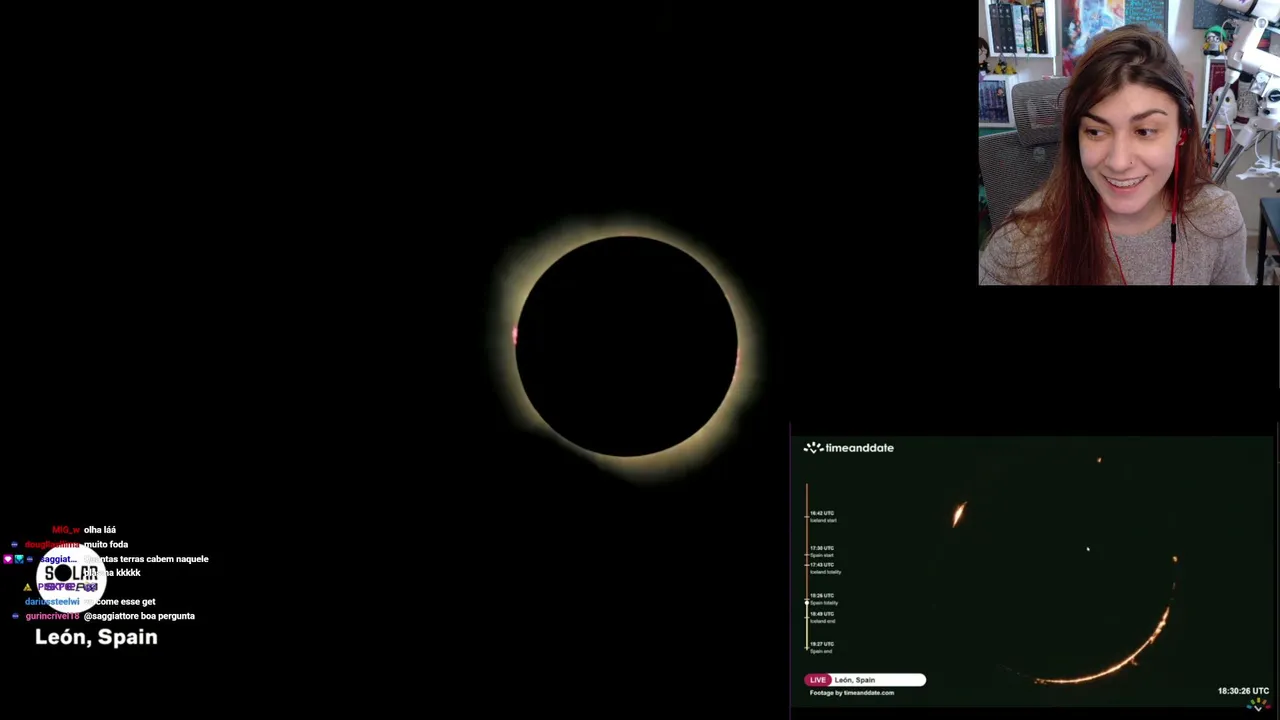
Task: Click '@saggiattore boa pergunta' message
Action: (x=139, y=616)
